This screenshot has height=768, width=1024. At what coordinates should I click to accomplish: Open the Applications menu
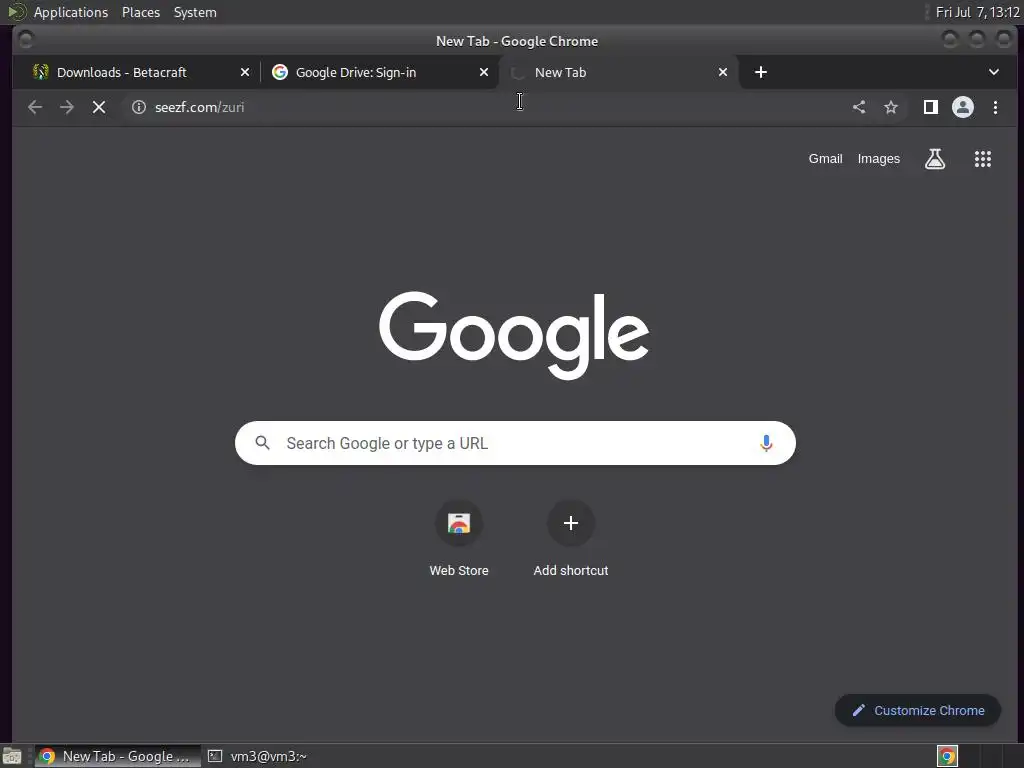pyautogui.click(x=71, y=12)
